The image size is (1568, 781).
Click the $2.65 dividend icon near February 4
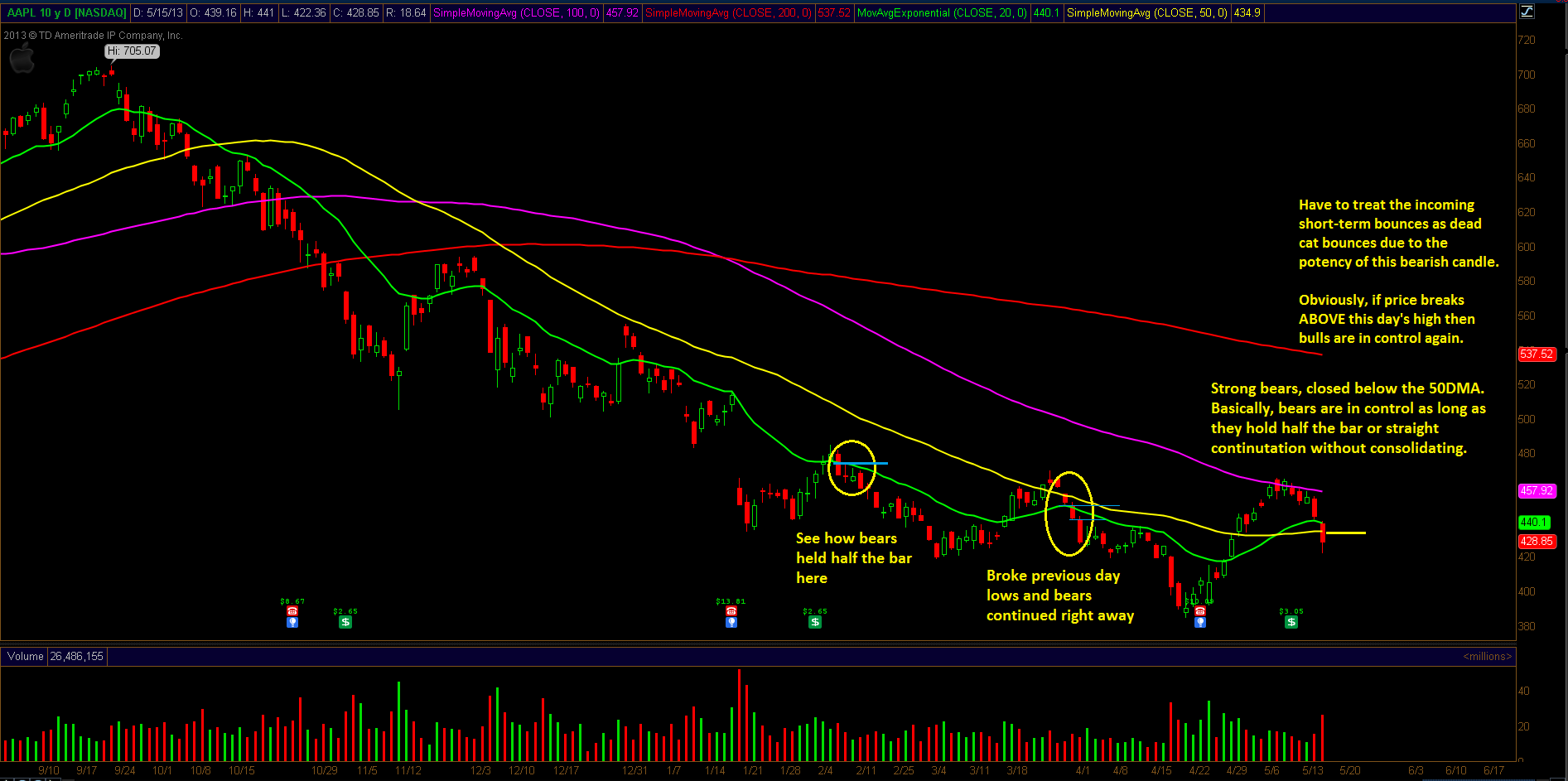click(815, 622)
